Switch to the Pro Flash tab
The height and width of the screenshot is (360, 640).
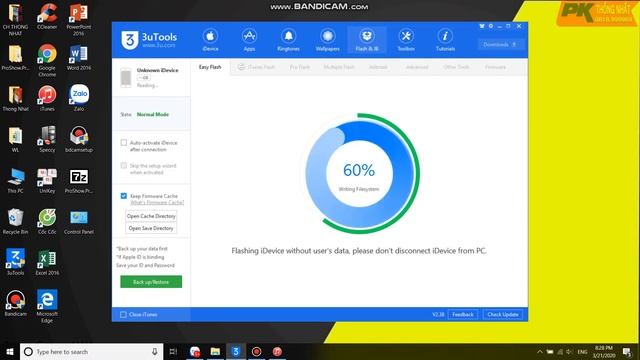click(x=300, y=67)
